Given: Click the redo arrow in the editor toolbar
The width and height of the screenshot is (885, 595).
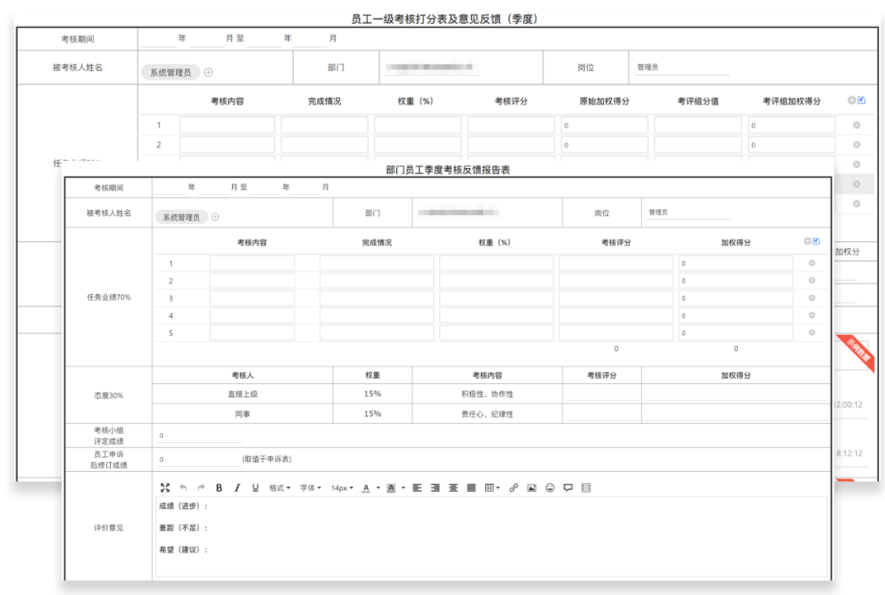Looking at the screenshot, I should pyautogui.click(x=201, y=488).
